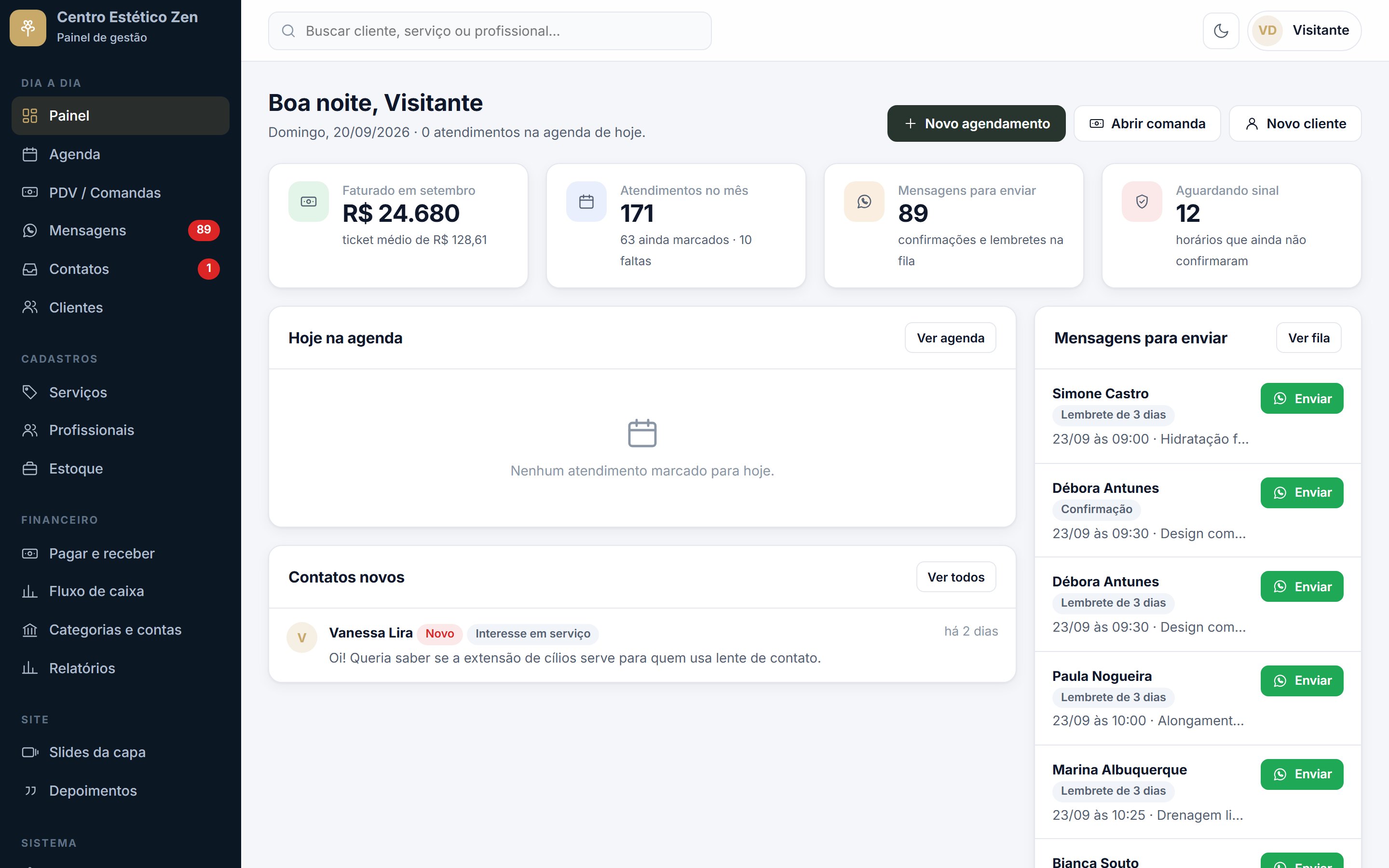Click the Novo tag on Vanessa Lira
Image resolution: width=1389 pixels, height=868 pixels.
tap(440, 634)
